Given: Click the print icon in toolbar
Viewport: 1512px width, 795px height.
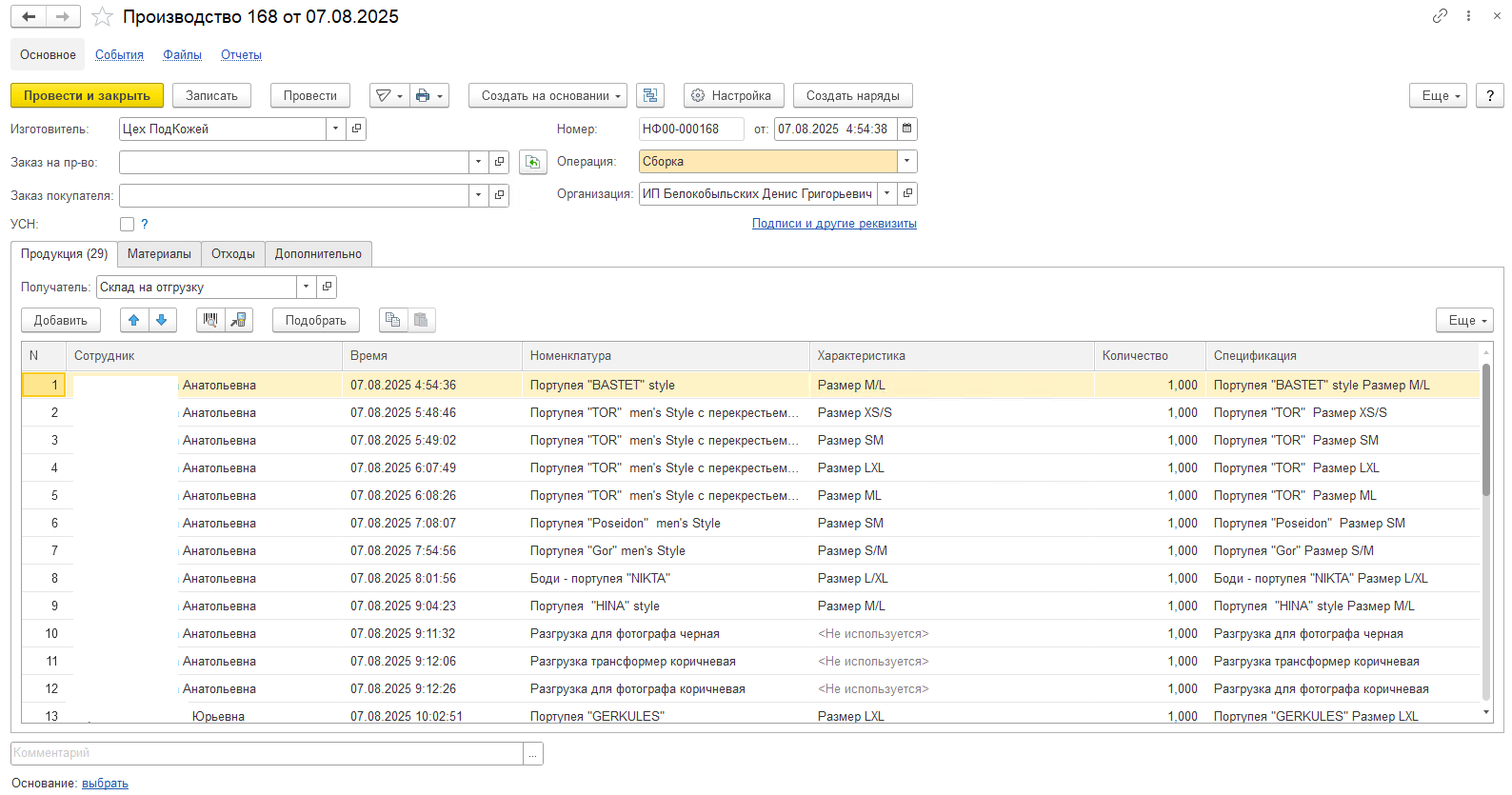Looking at the screenshot, I should pyautogui.click(x=423, y=96).
